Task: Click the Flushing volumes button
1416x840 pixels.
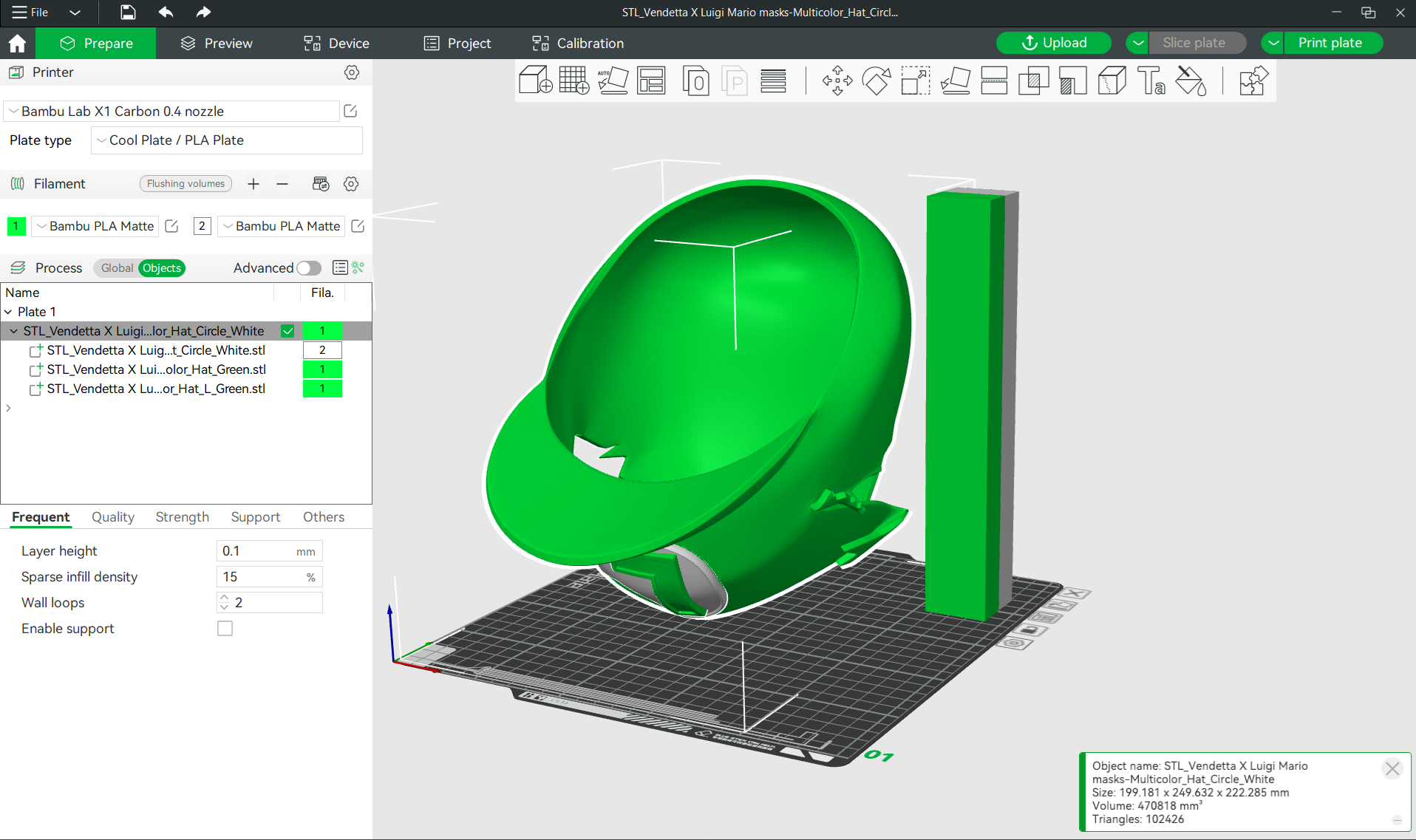Action: 185,184
